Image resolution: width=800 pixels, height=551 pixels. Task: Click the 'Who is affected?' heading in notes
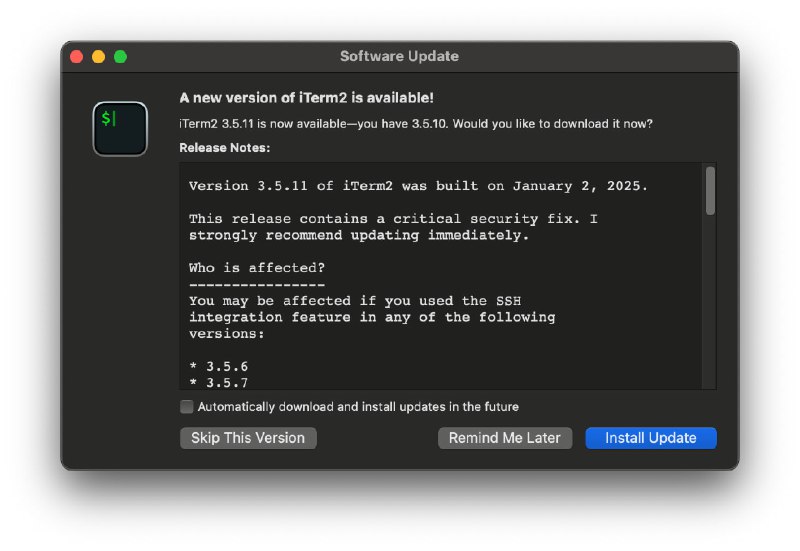coord(257,268)
